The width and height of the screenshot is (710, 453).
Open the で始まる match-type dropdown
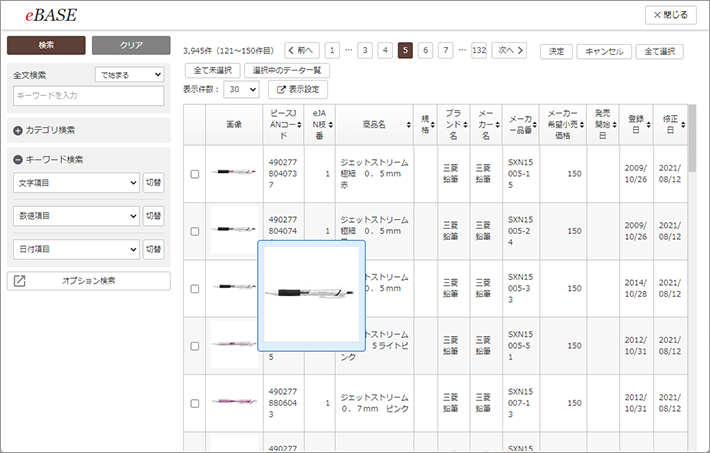point(130,75)
